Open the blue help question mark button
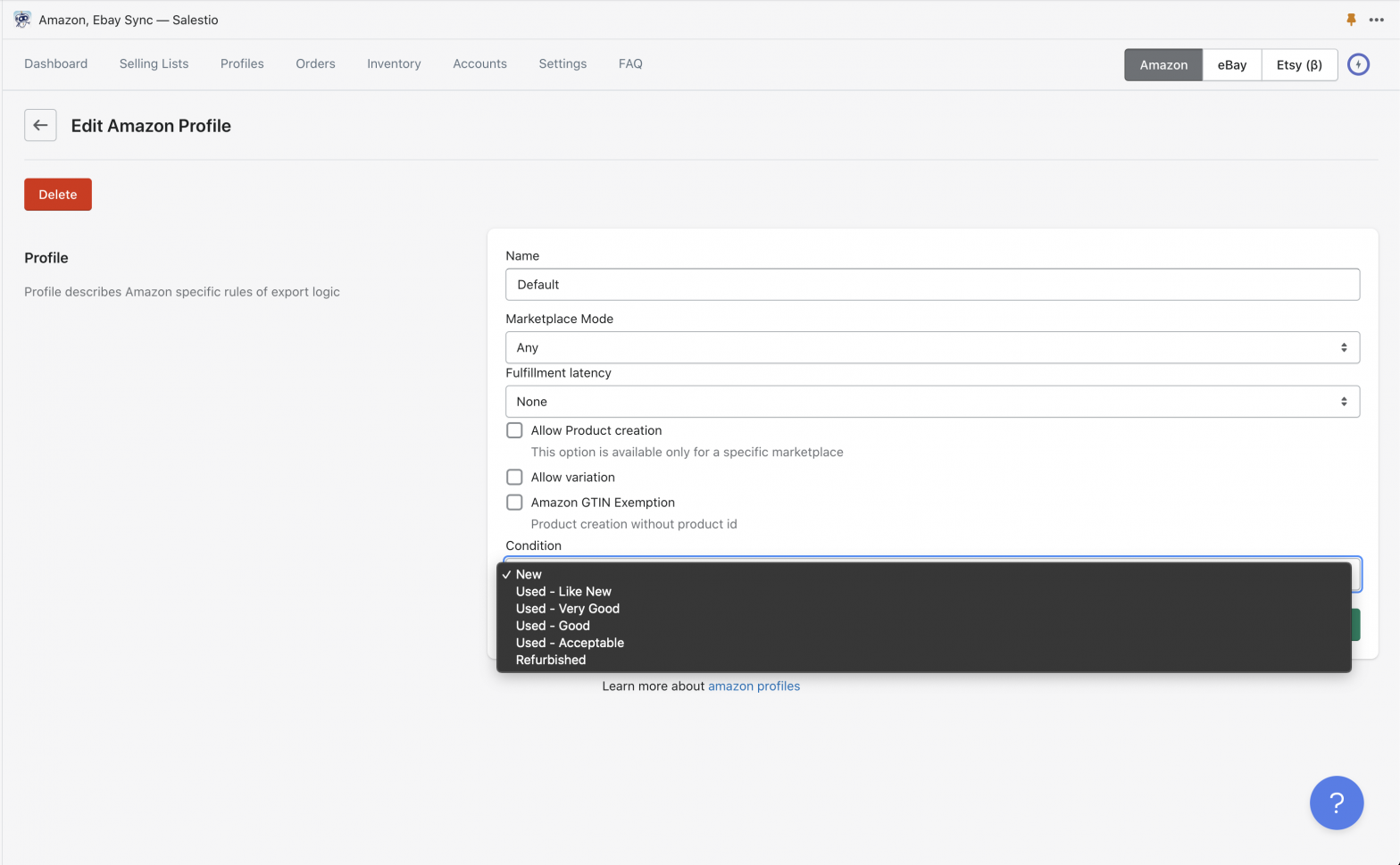Image resolution: width=1400 pixels, height=865 pixels. 1336,803
